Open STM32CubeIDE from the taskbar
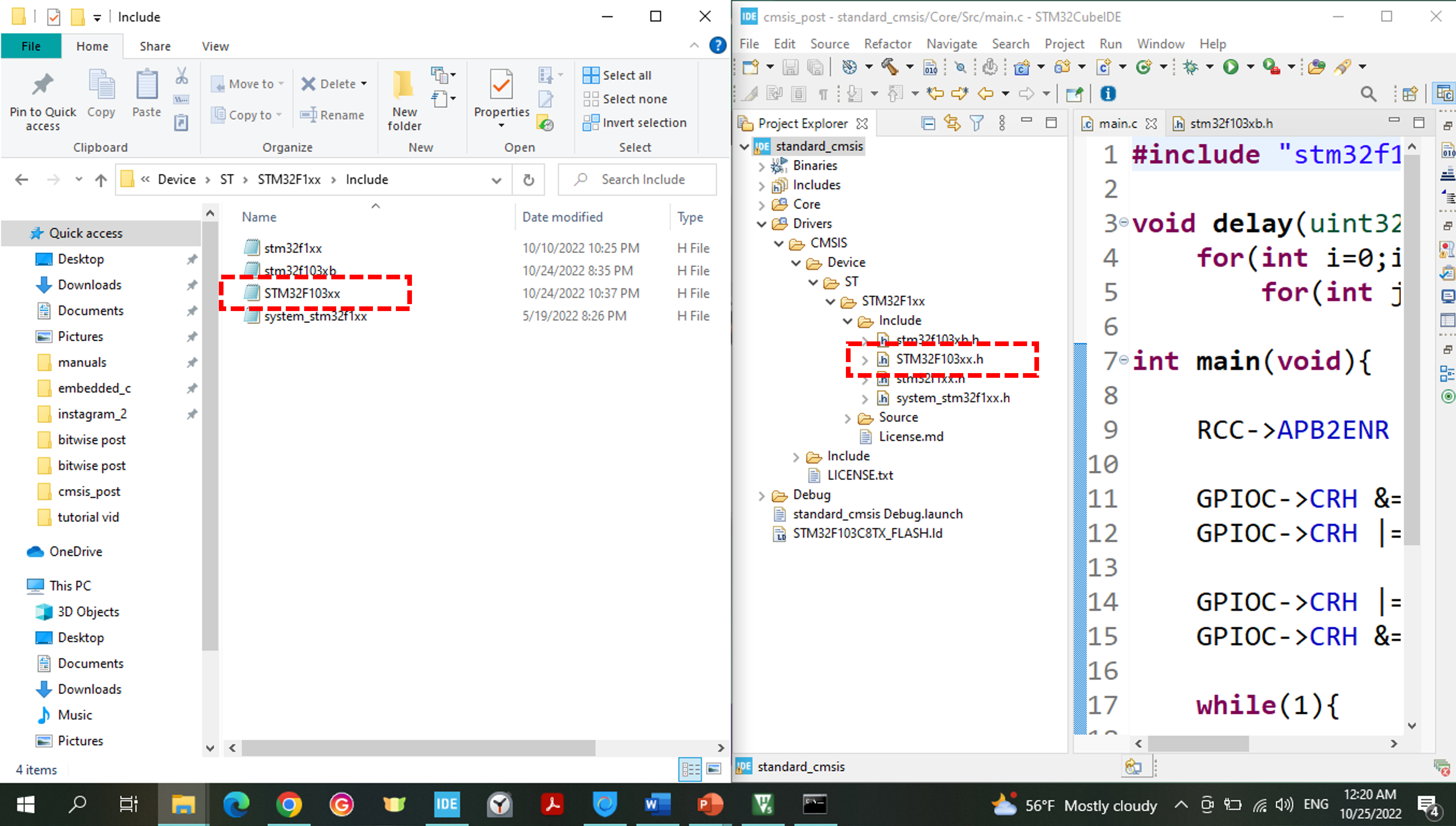Screen dimensions: 1456x826 pyautogui.click(x=446, y=804)
